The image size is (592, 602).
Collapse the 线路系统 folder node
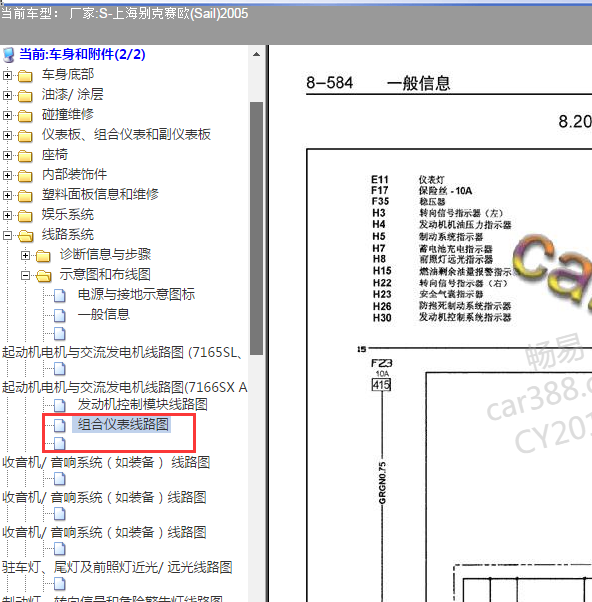[7, 235]
